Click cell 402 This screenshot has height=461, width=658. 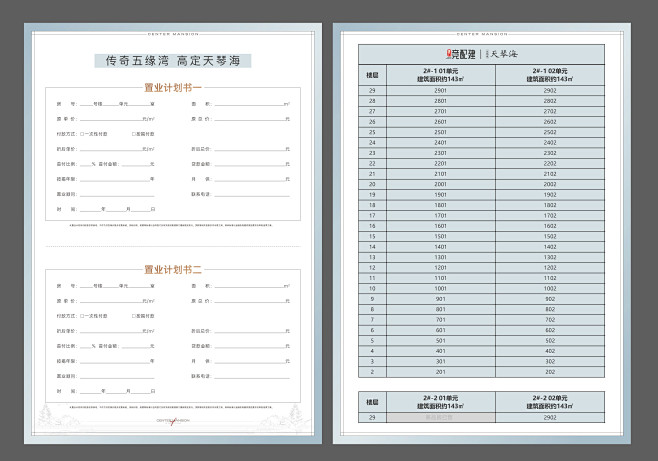(x=550, y=351)
